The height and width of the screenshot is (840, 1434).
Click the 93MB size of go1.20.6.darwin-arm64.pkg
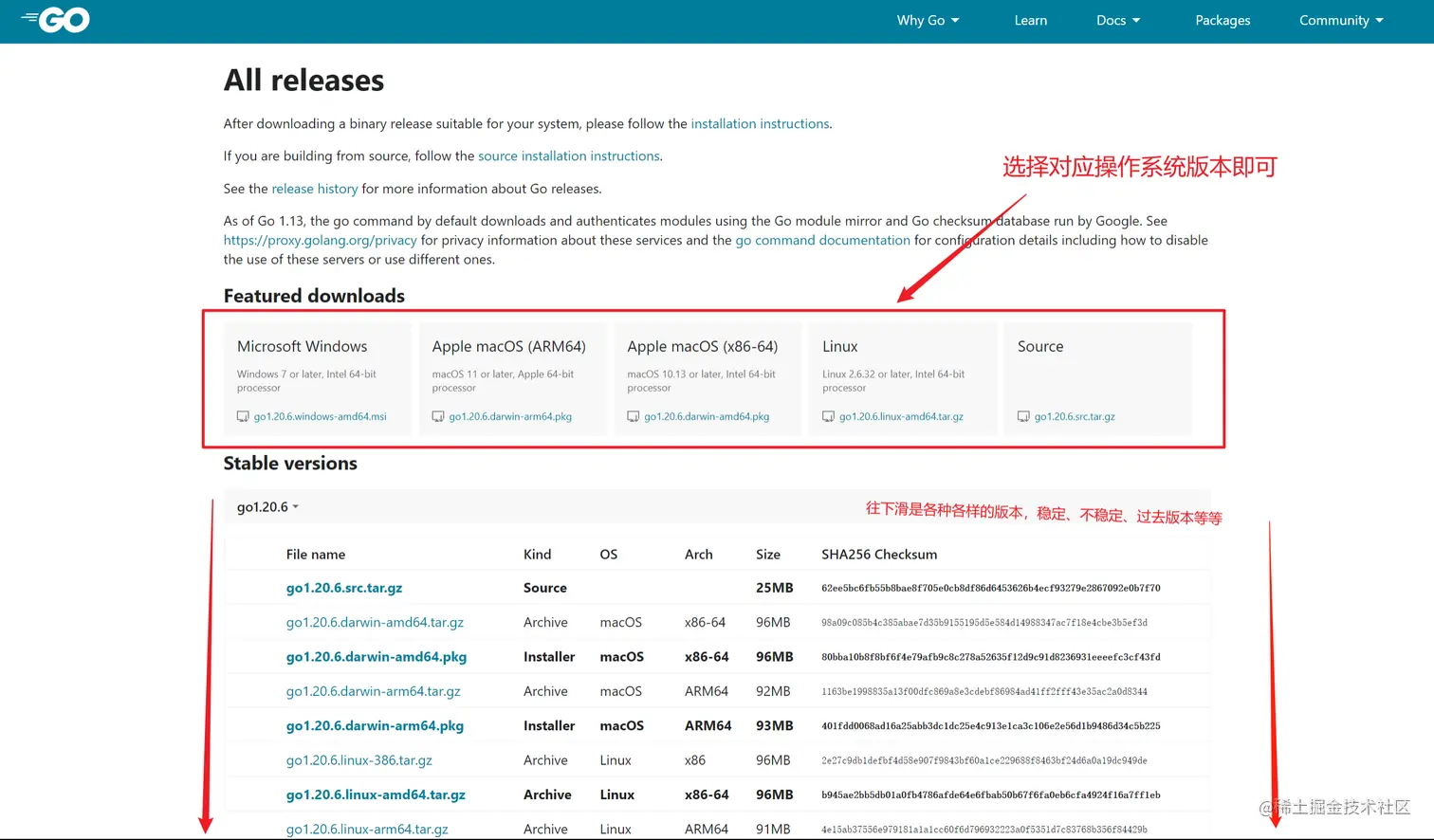(775, 725)
